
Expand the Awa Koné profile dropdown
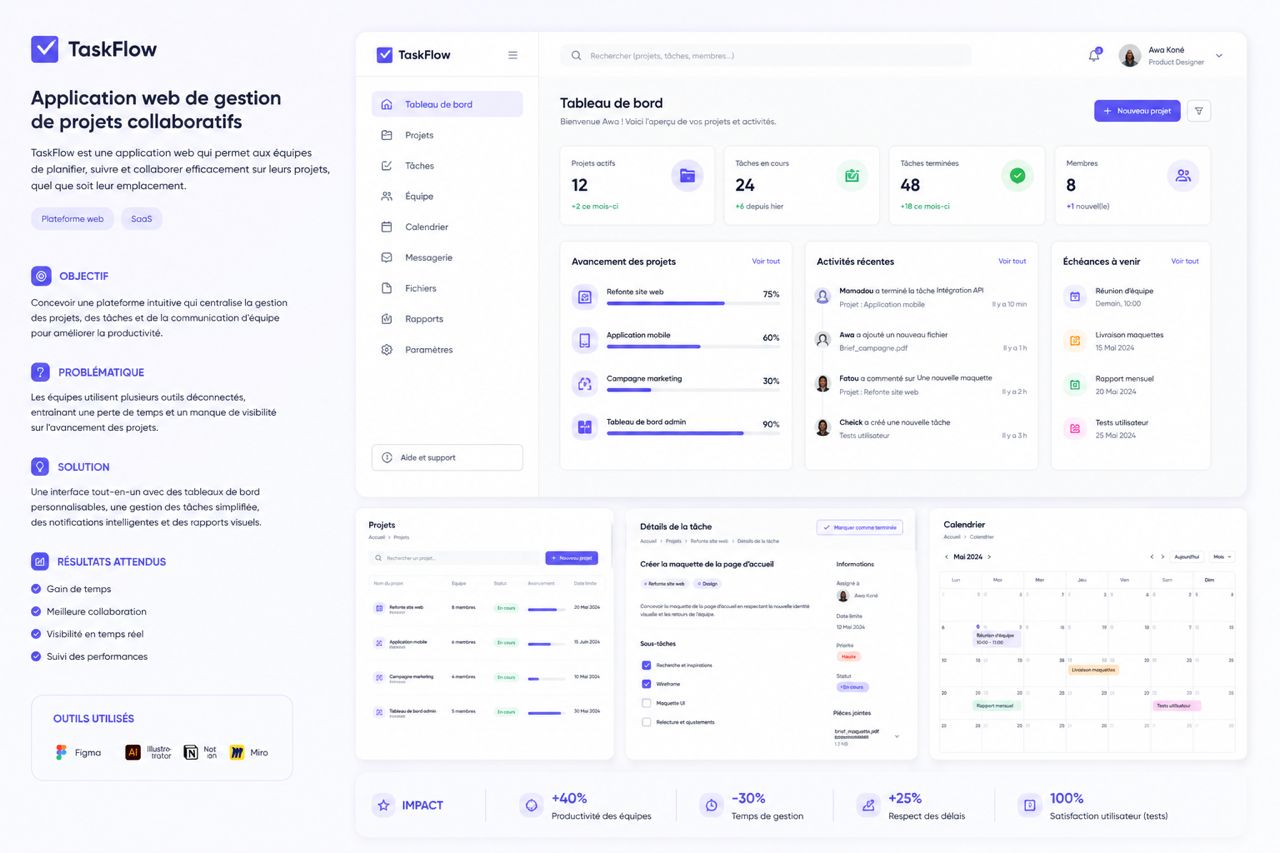click(1219, 56)
